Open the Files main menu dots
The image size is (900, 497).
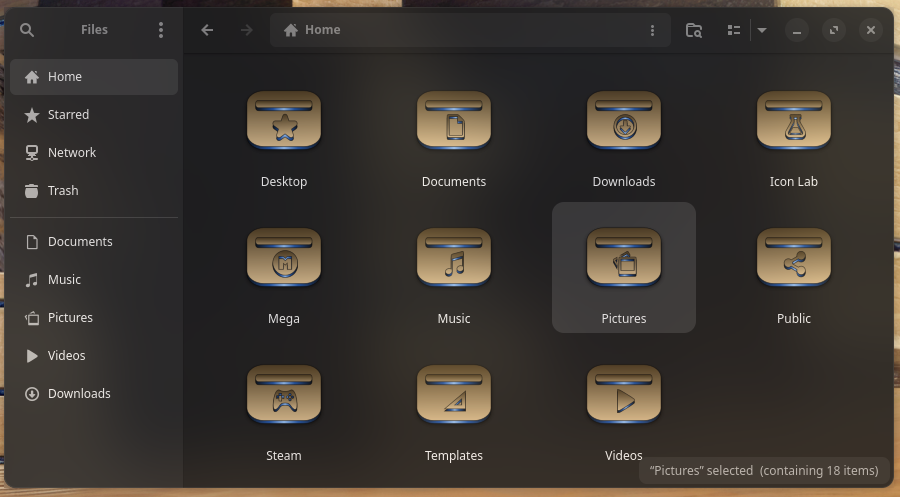click(x=161, y=30)
